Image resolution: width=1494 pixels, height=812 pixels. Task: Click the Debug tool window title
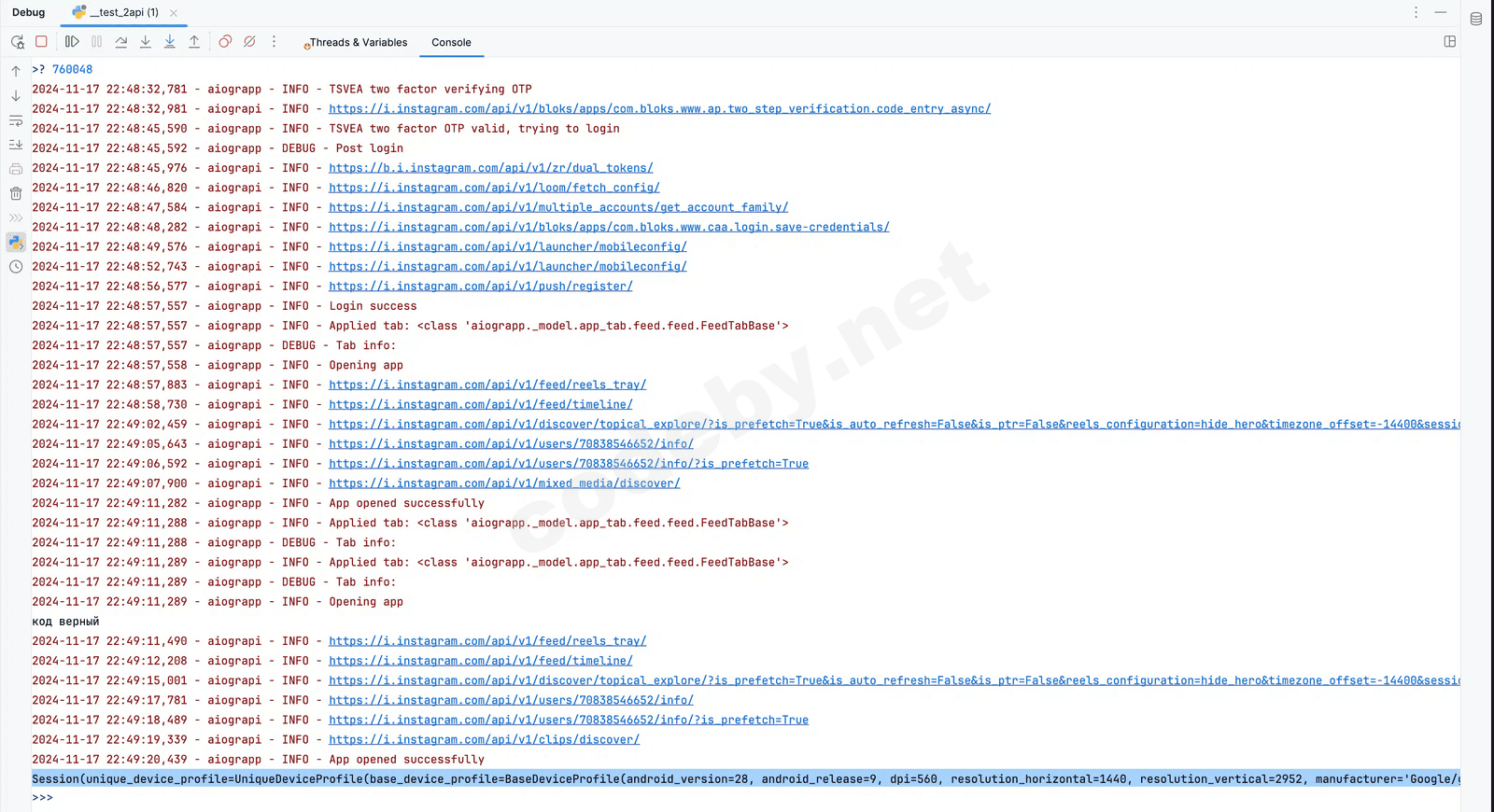pos(28,12)
